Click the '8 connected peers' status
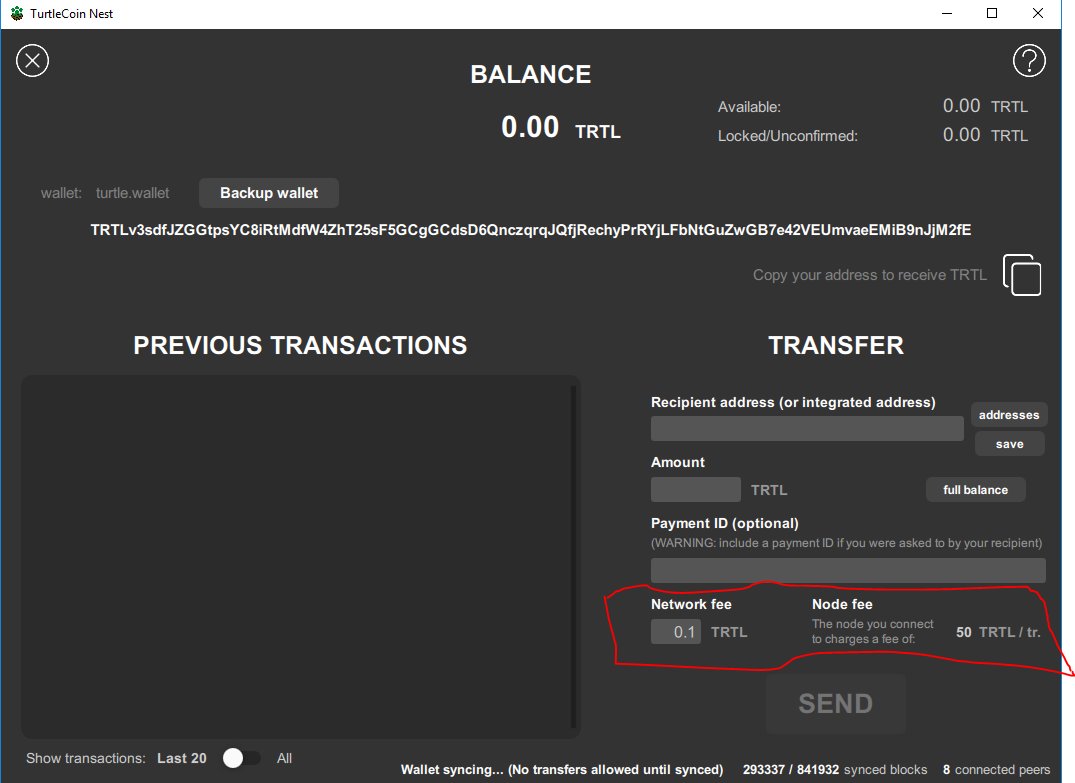This screenshot has height=783, width=1075. point(996,770)
